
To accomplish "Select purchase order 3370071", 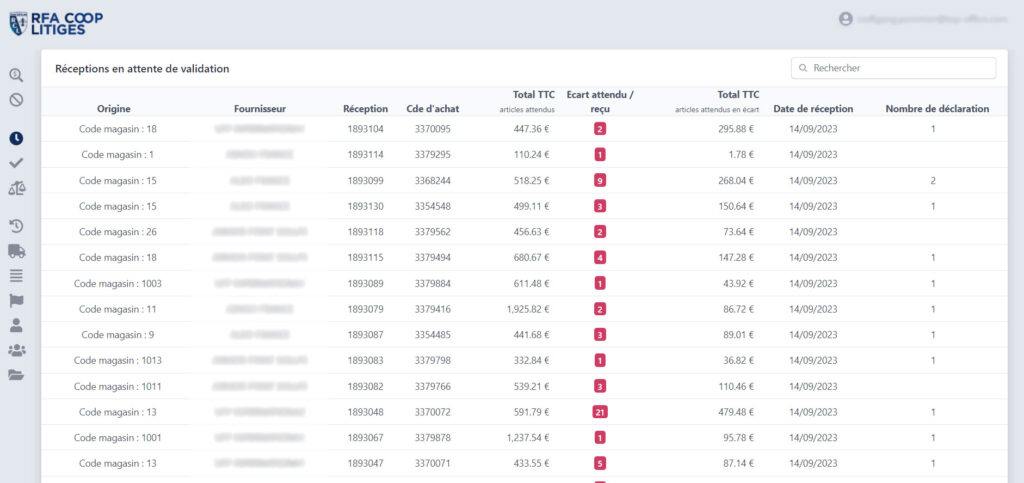I will tap(432, 463).
